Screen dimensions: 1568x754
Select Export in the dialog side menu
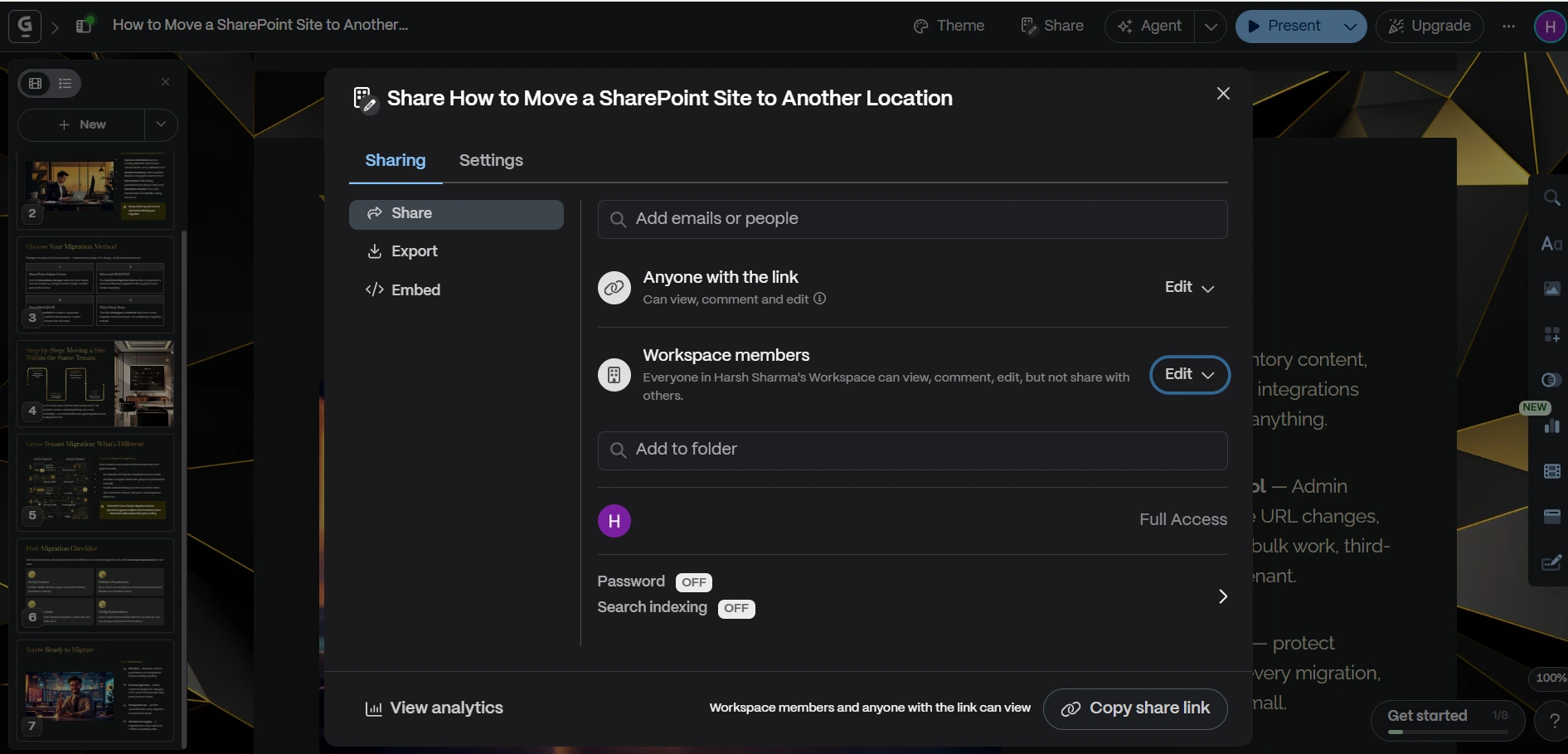(456, 251)
